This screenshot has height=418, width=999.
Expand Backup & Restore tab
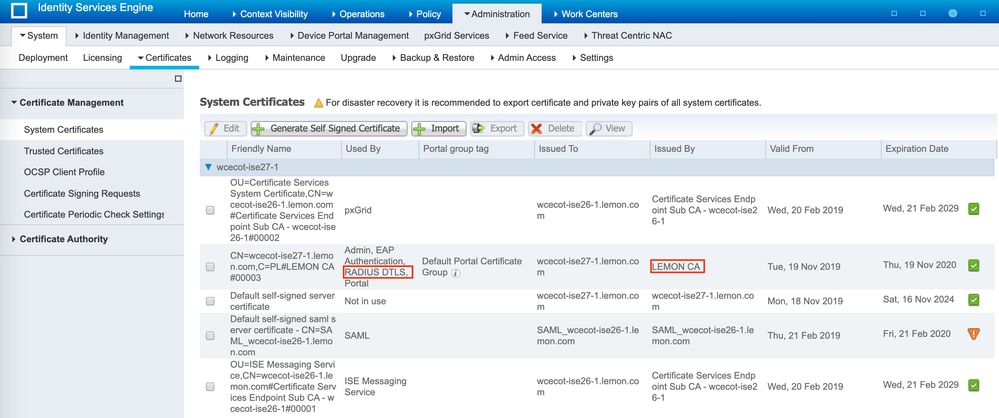[432, 58]
